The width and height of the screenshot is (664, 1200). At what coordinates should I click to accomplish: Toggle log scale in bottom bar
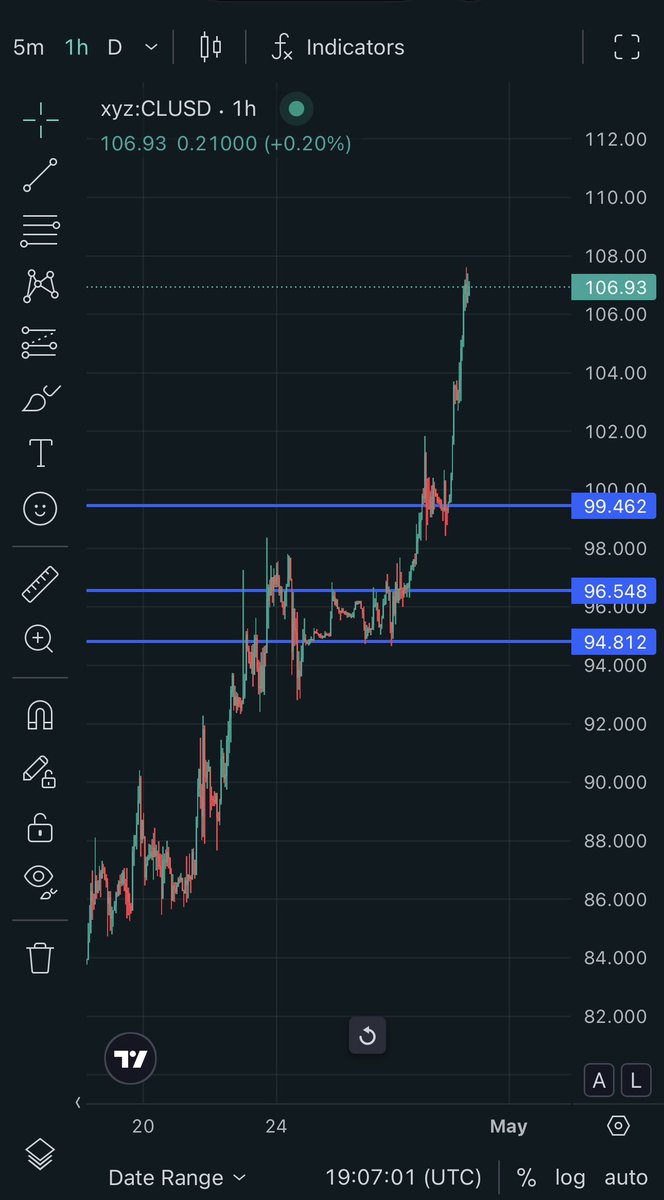tap(571, 1177)
